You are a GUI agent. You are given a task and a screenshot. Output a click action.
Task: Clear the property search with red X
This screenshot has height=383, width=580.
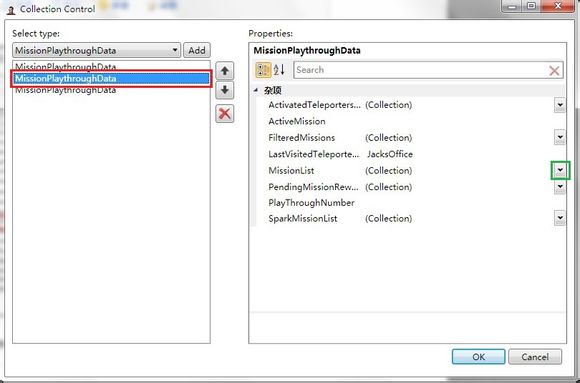point(554,70)
